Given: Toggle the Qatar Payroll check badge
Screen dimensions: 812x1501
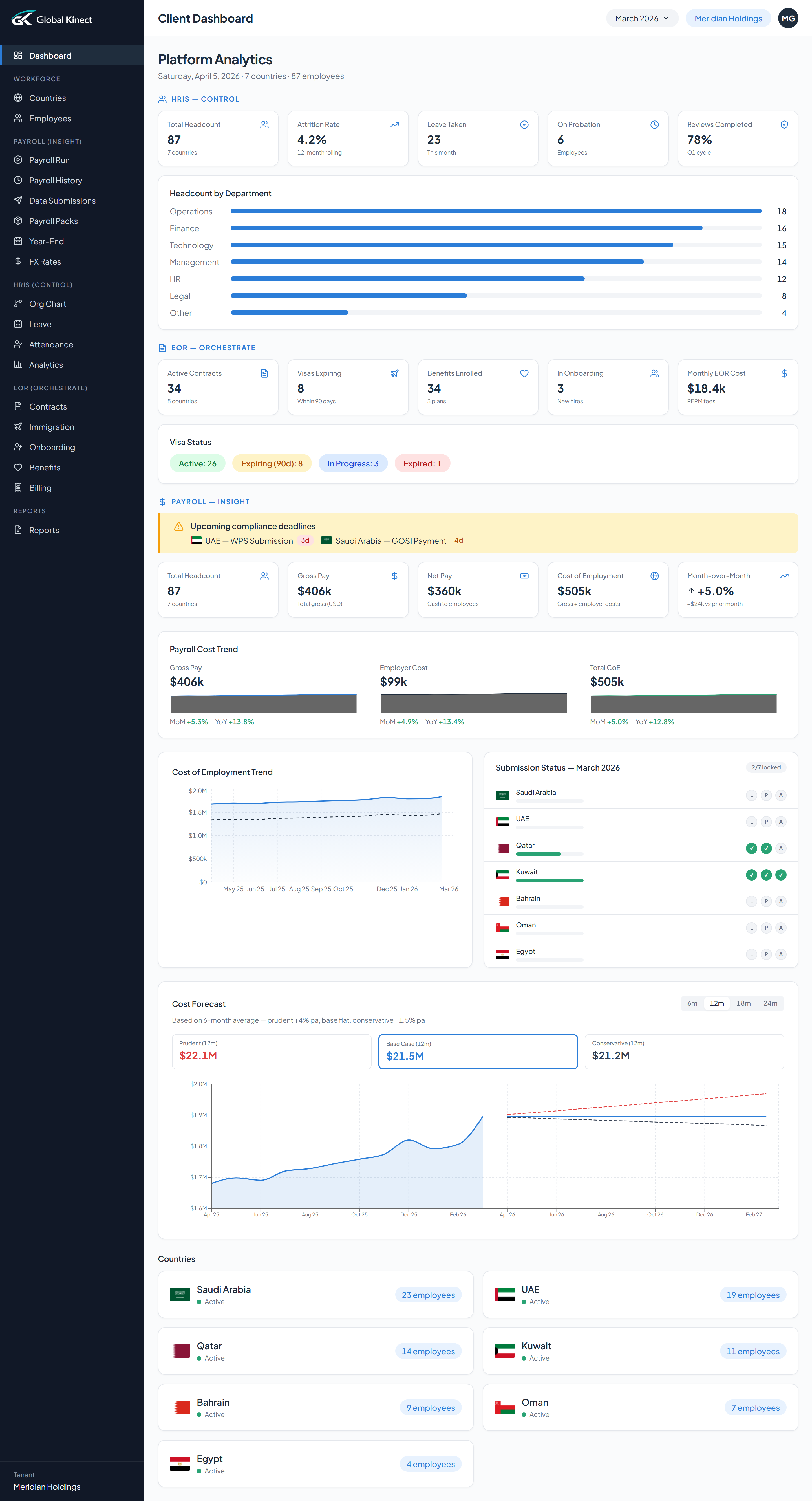Looking at the screenshot, I should coord(766,848).
